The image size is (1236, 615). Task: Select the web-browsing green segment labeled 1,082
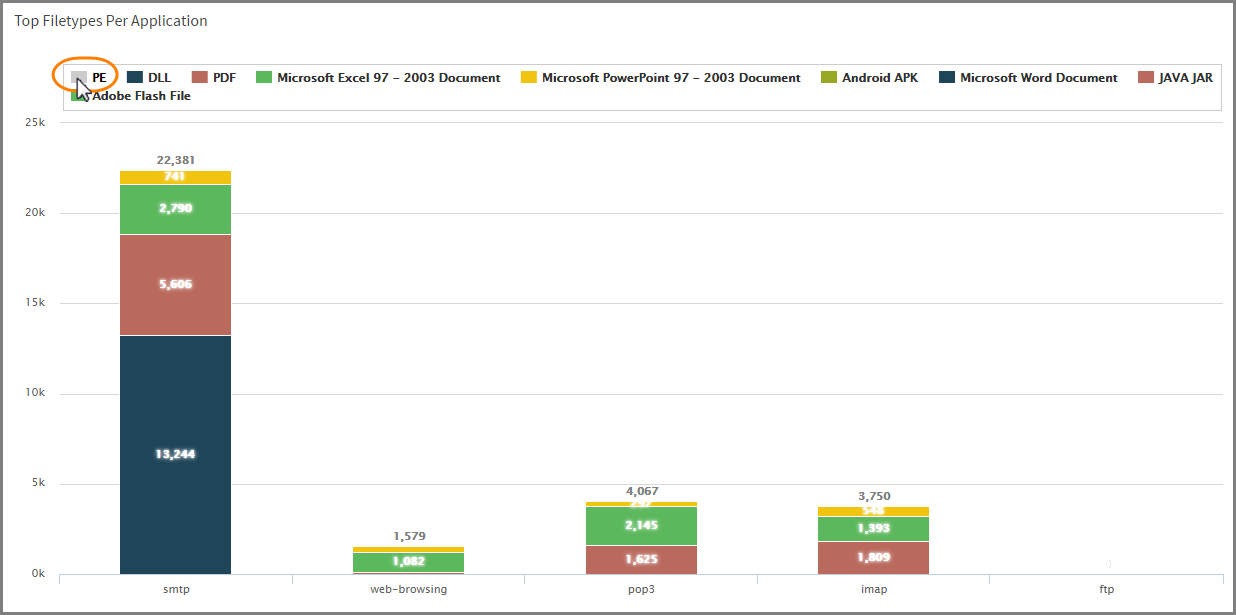[x=407, y=562]
